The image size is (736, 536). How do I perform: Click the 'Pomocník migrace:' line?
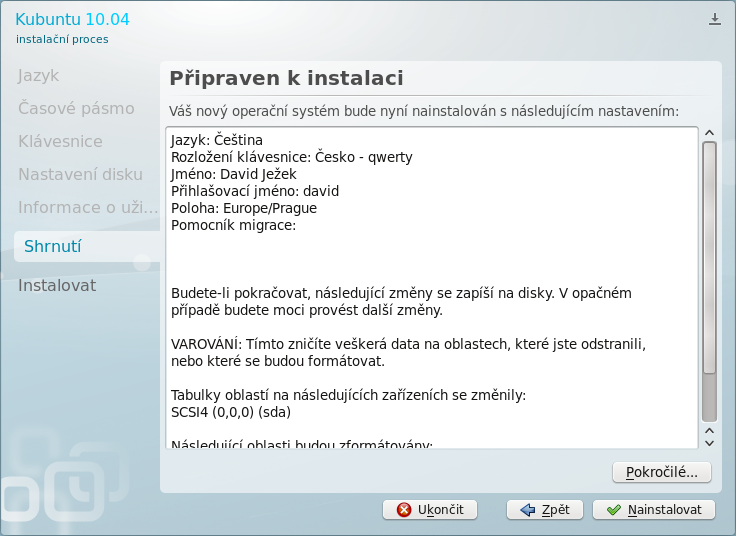pyautogui.click(x=233, y=225)
